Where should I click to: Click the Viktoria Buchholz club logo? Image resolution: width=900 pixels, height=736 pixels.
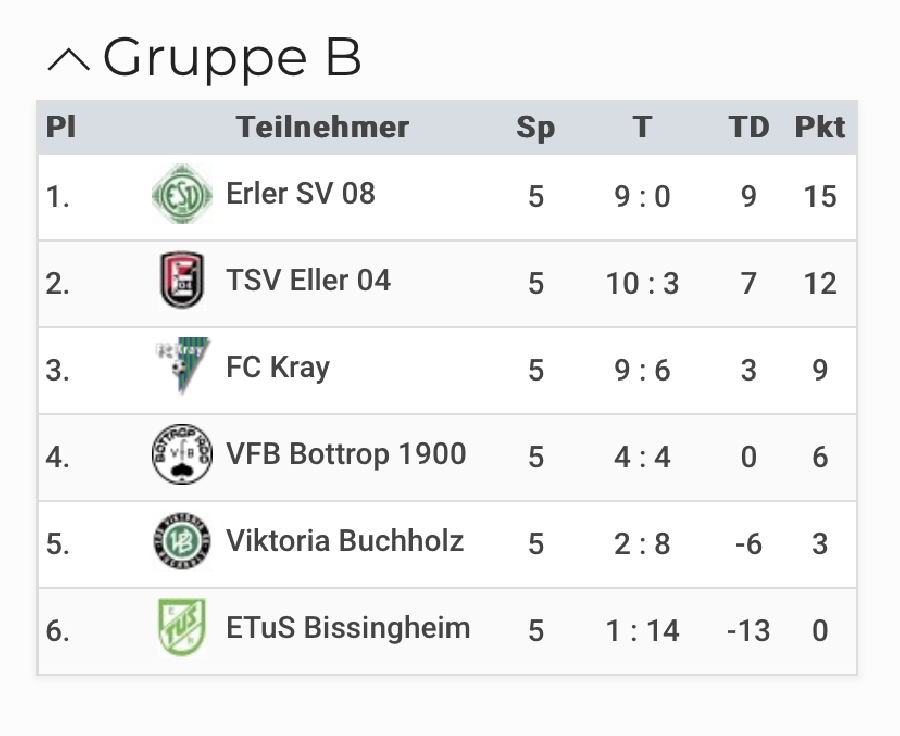click(x=182, y=542)
